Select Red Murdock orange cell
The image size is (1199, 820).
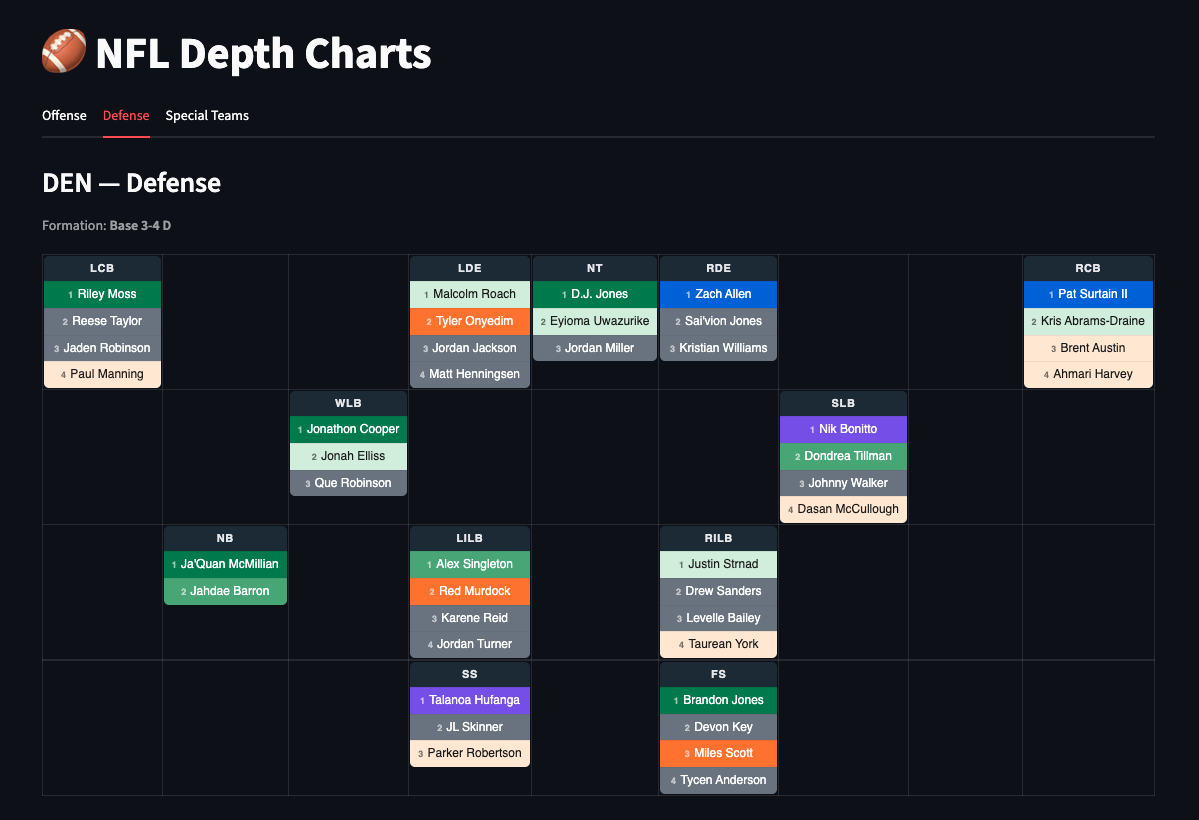pos(470,591)
